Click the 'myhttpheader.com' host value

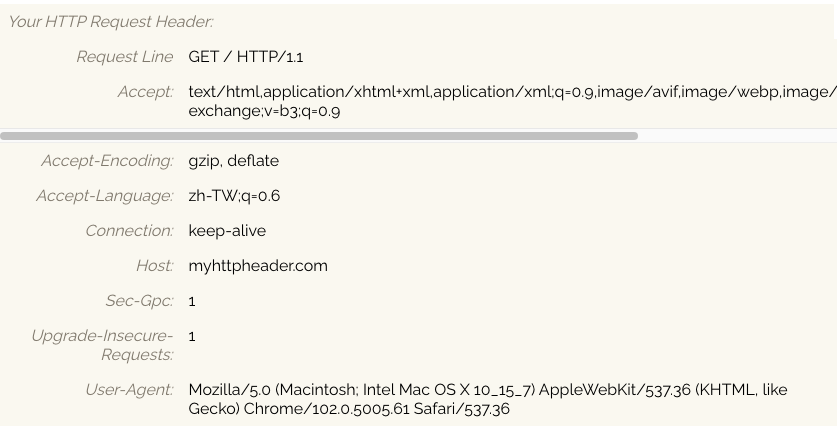click(x=258, y=266)
